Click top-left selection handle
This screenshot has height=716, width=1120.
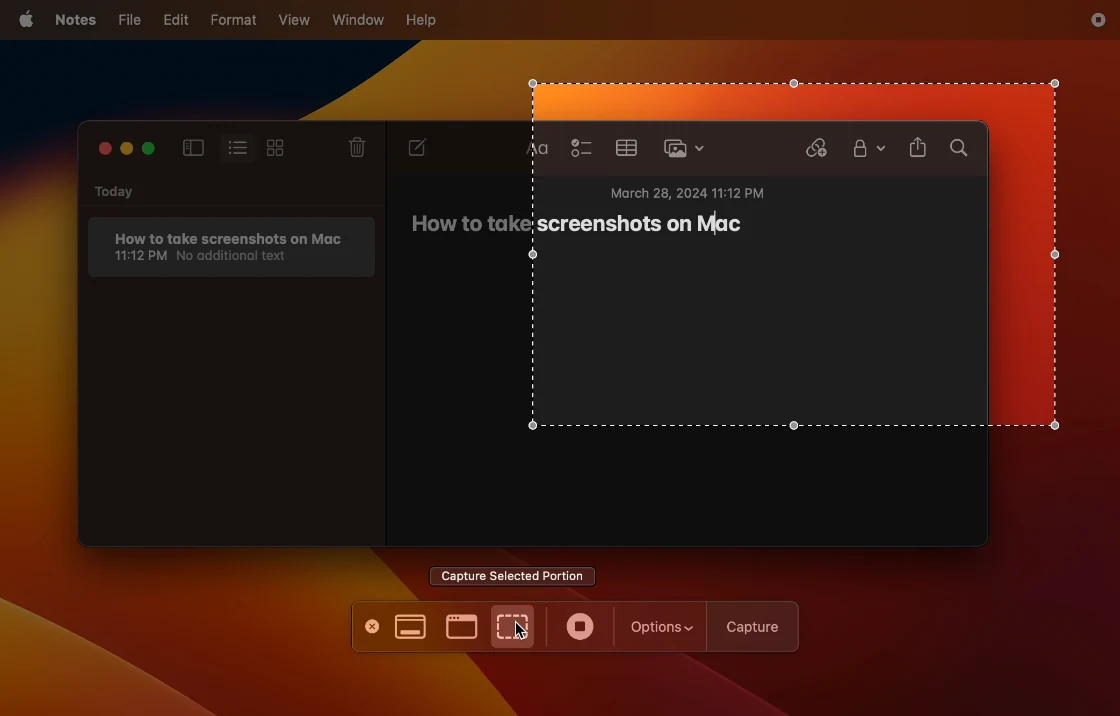[x=533, y=84]
